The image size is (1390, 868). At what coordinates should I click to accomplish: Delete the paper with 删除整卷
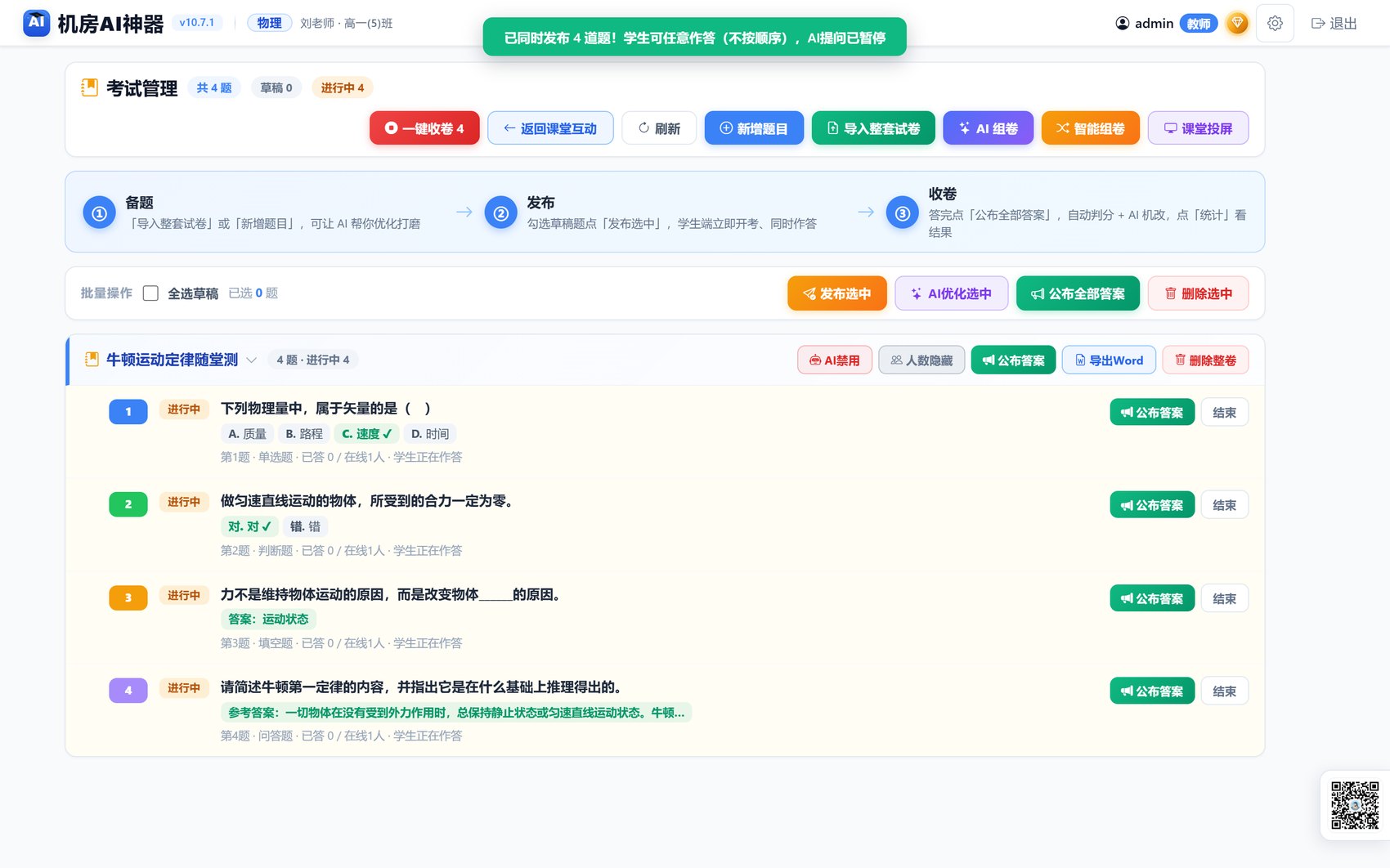coord(1205,360)
